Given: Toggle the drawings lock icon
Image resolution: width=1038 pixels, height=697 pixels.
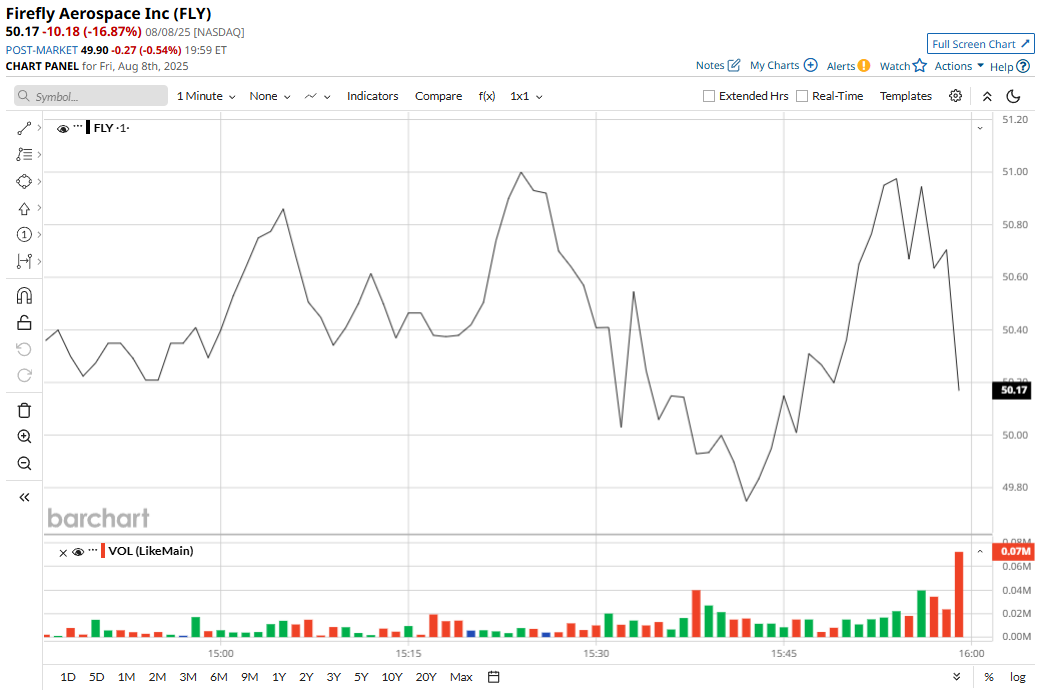Looking at the screenshot, I should pyautogui.click(x=24, y=322).
